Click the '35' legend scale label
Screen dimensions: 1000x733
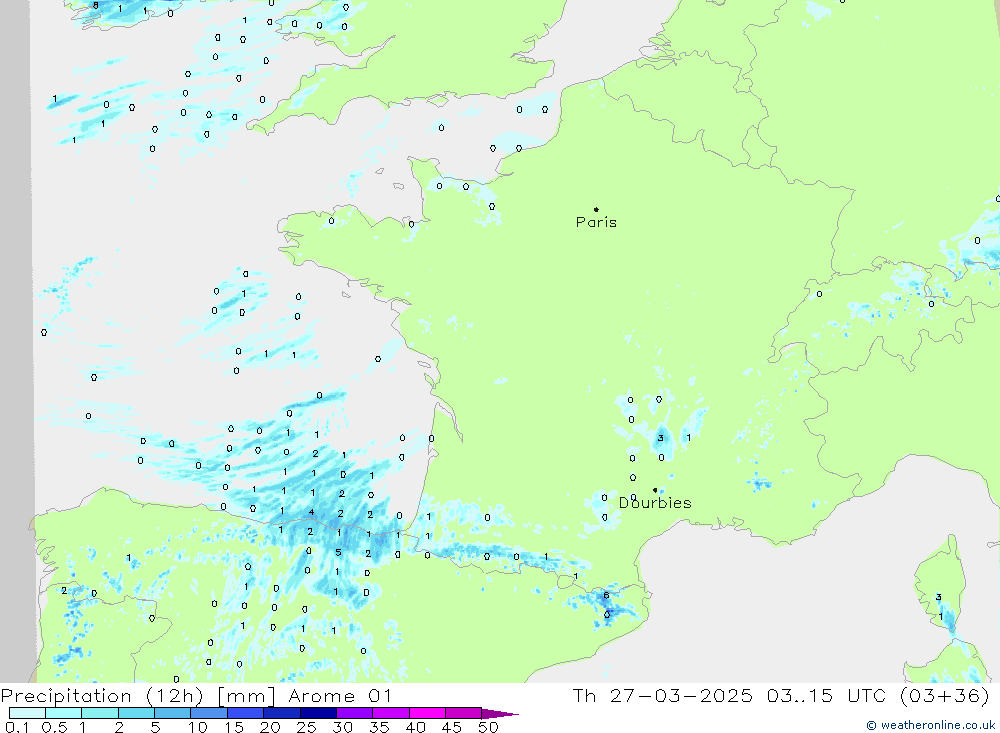[379, 727]
